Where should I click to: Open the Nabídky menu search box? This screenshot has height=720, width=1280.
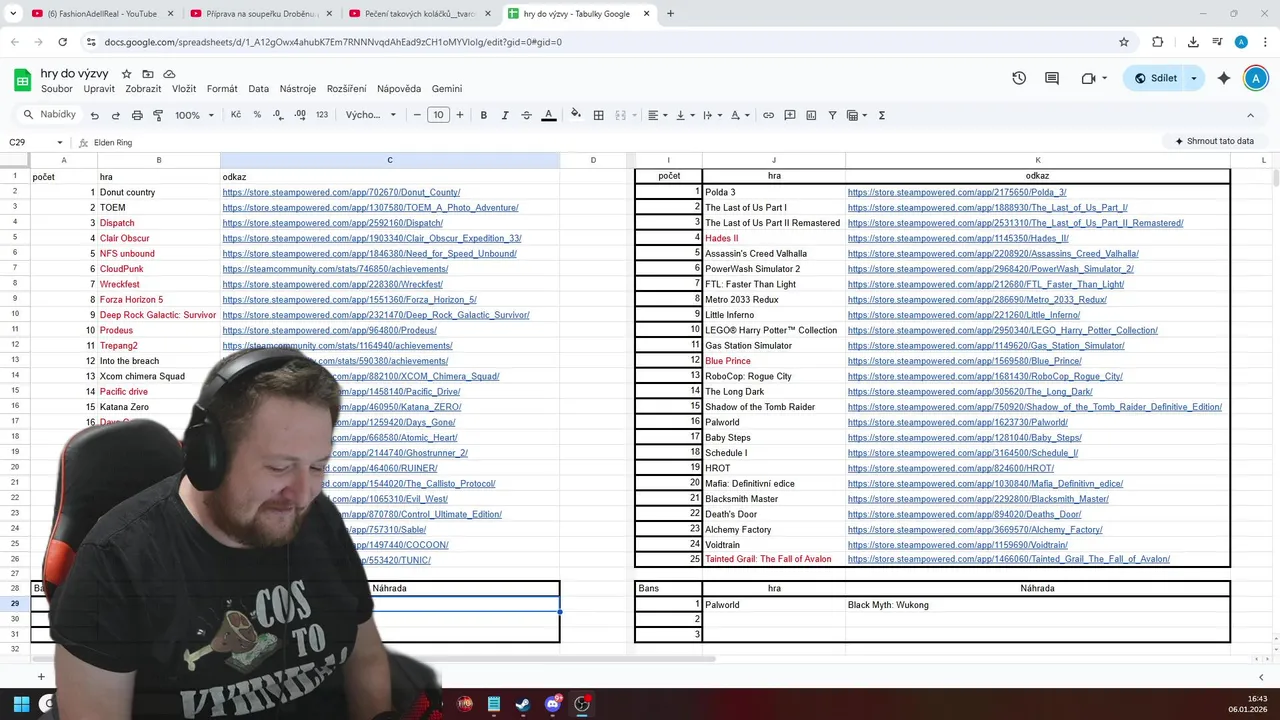click(x=50, y=115)
